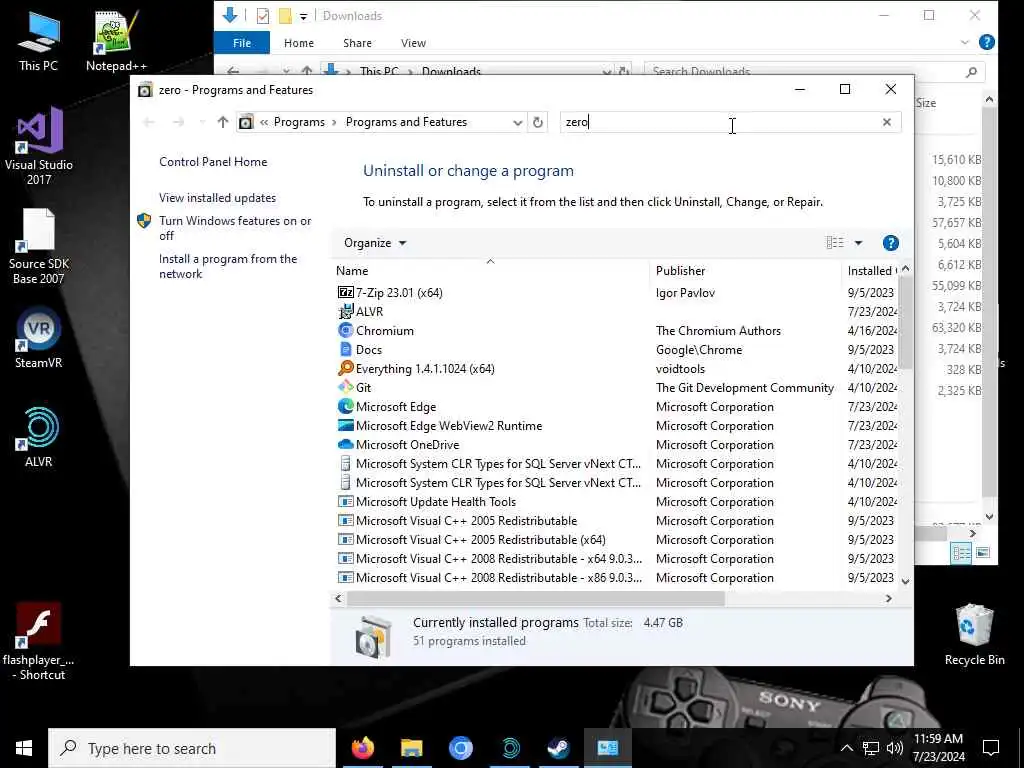Open Quick Access Toolbar customize dropdown in Downloads
This screenshot has height=768, width=1024.
pos(303,16)
